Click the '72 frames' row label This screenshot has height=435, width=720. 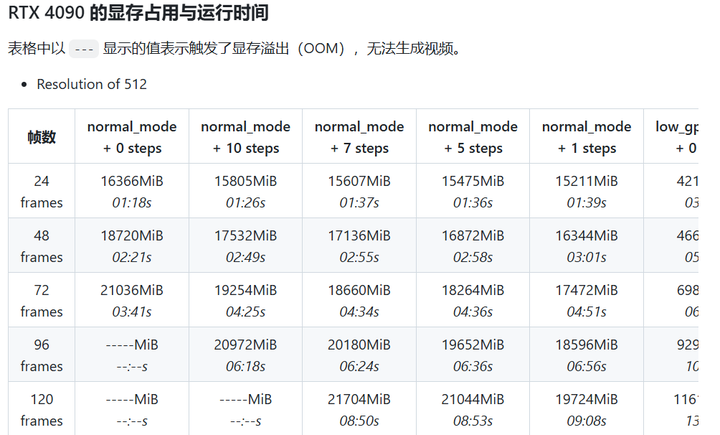41,300
